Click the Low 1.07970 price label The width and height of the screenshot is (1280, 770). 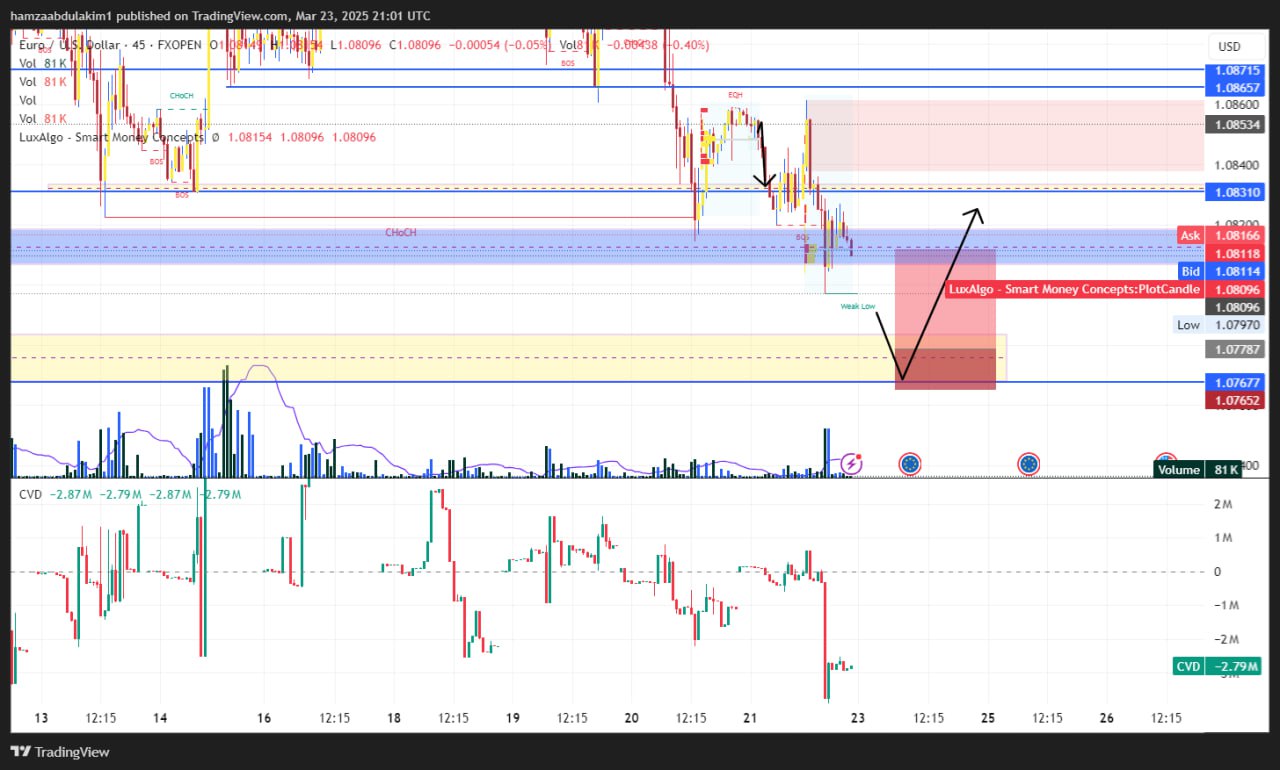click(x=1220, y=325)
